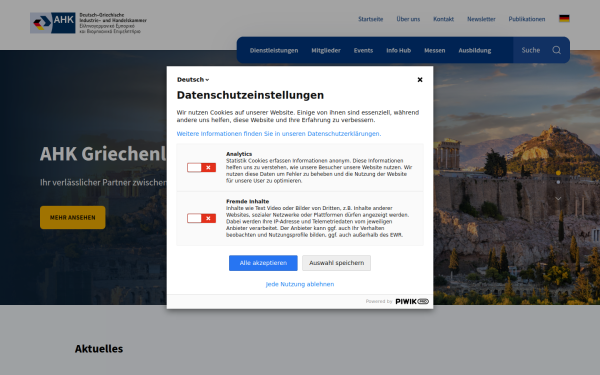Close the privacy settings dialog
Screen dimensions: 600x375
[x=420, y=80]
